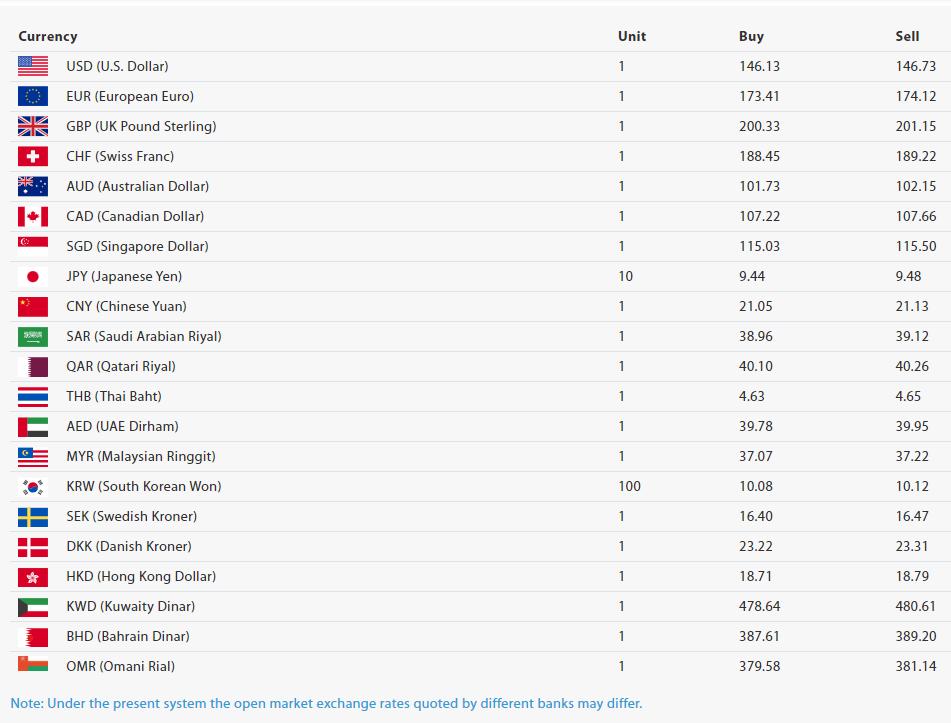Select the UK Union Jack flag

pos(33,126)
